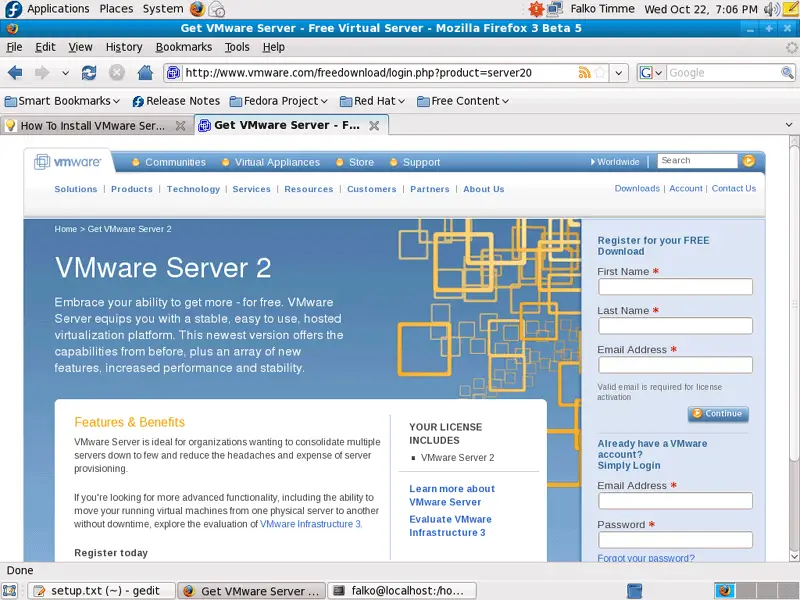800x600 pixels.
Task: Click the registration Email Address field
Action: click(676, 365)
